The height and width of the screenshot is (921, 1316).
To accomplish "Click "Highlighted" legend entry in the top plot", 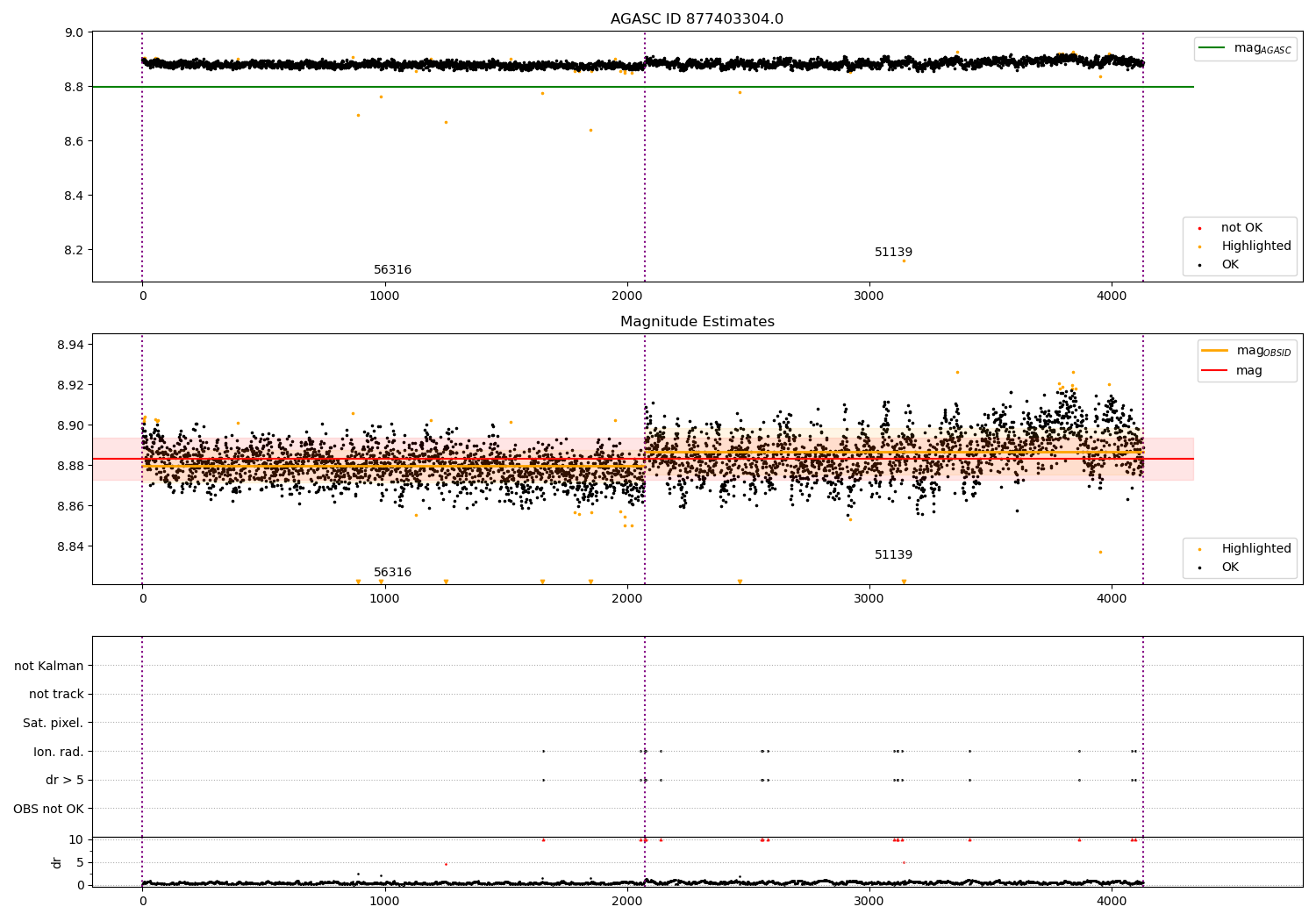I will pos(1256,246).
